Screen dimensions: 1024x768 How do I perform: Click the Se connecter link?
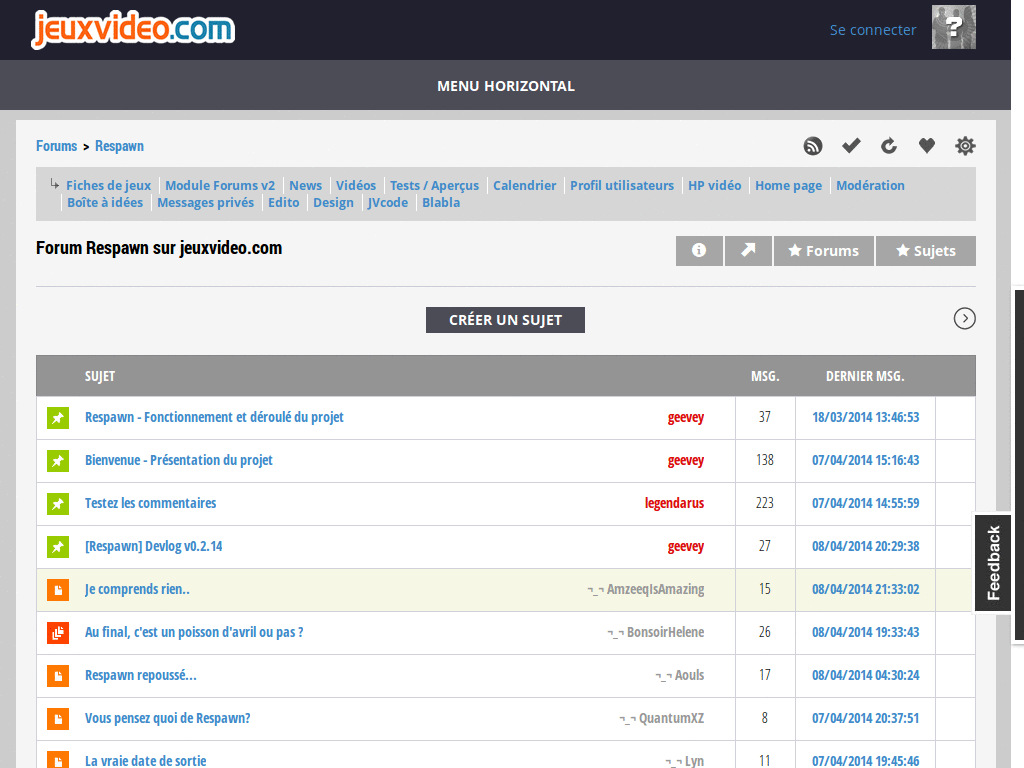(x=872, y=30)
